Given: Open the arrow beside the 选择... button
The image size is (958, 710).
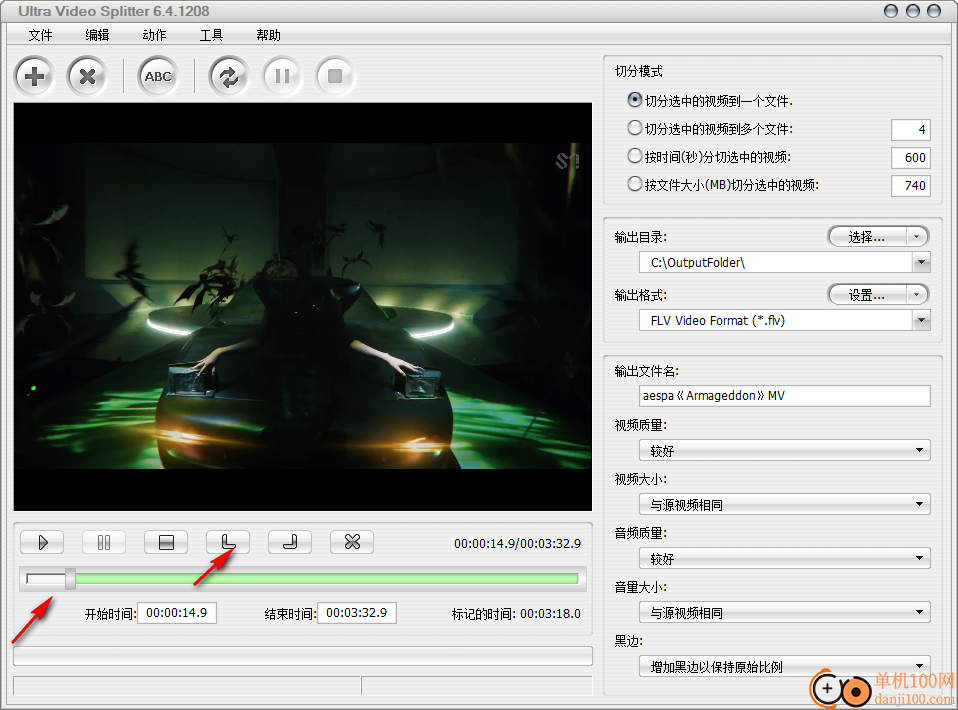Looking at the screenshot, I should pos(916,237).
